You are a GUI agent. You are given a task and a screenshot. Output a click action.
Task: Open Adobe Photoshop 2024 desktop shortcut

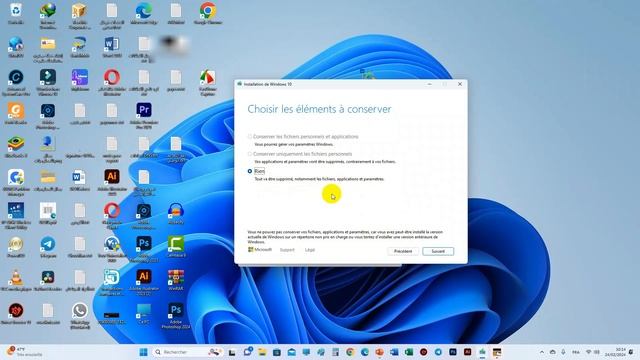pos(176,316)
